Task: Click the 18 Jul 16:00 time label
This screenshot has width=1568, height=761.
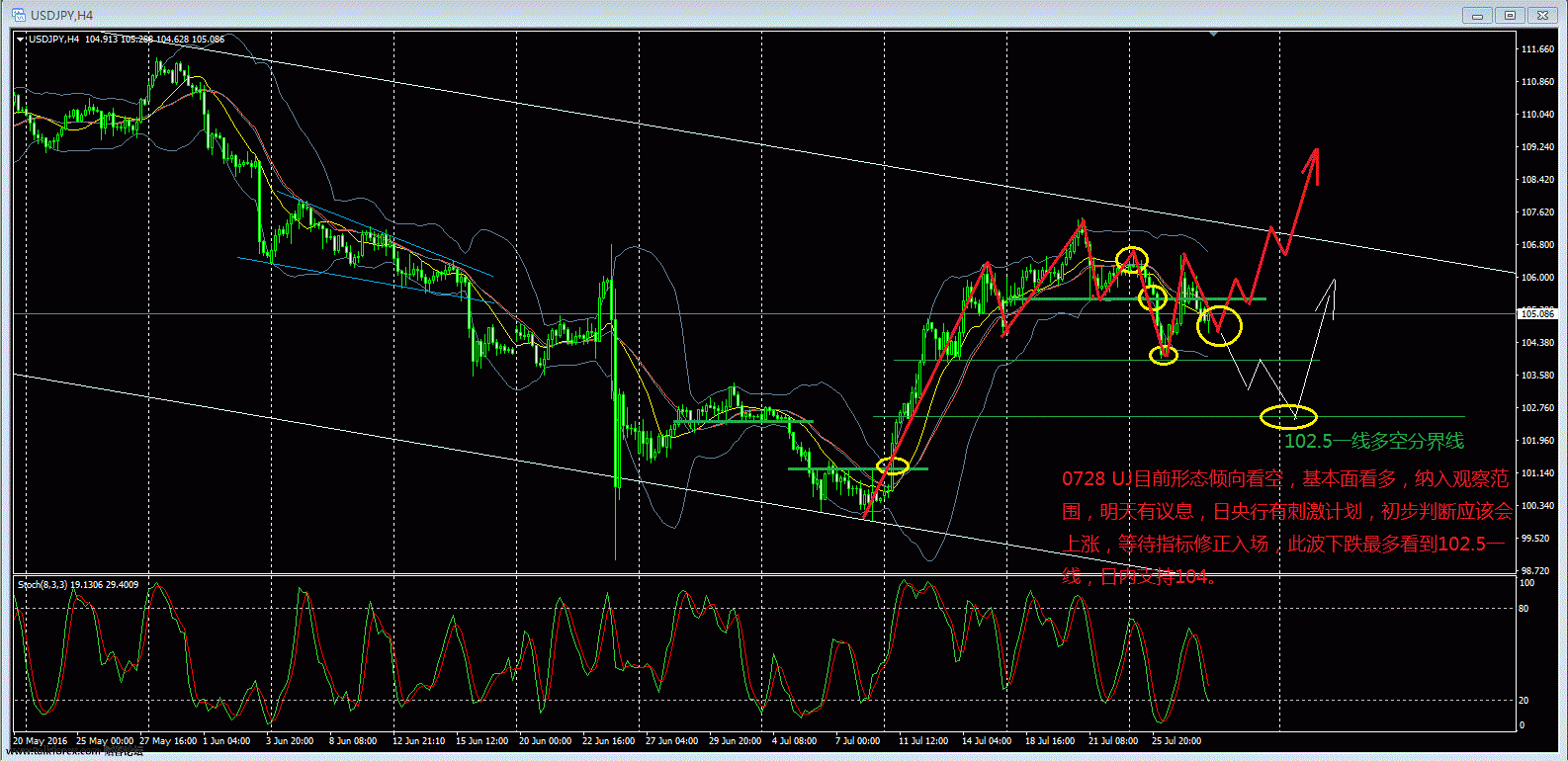Action: 1050,740
